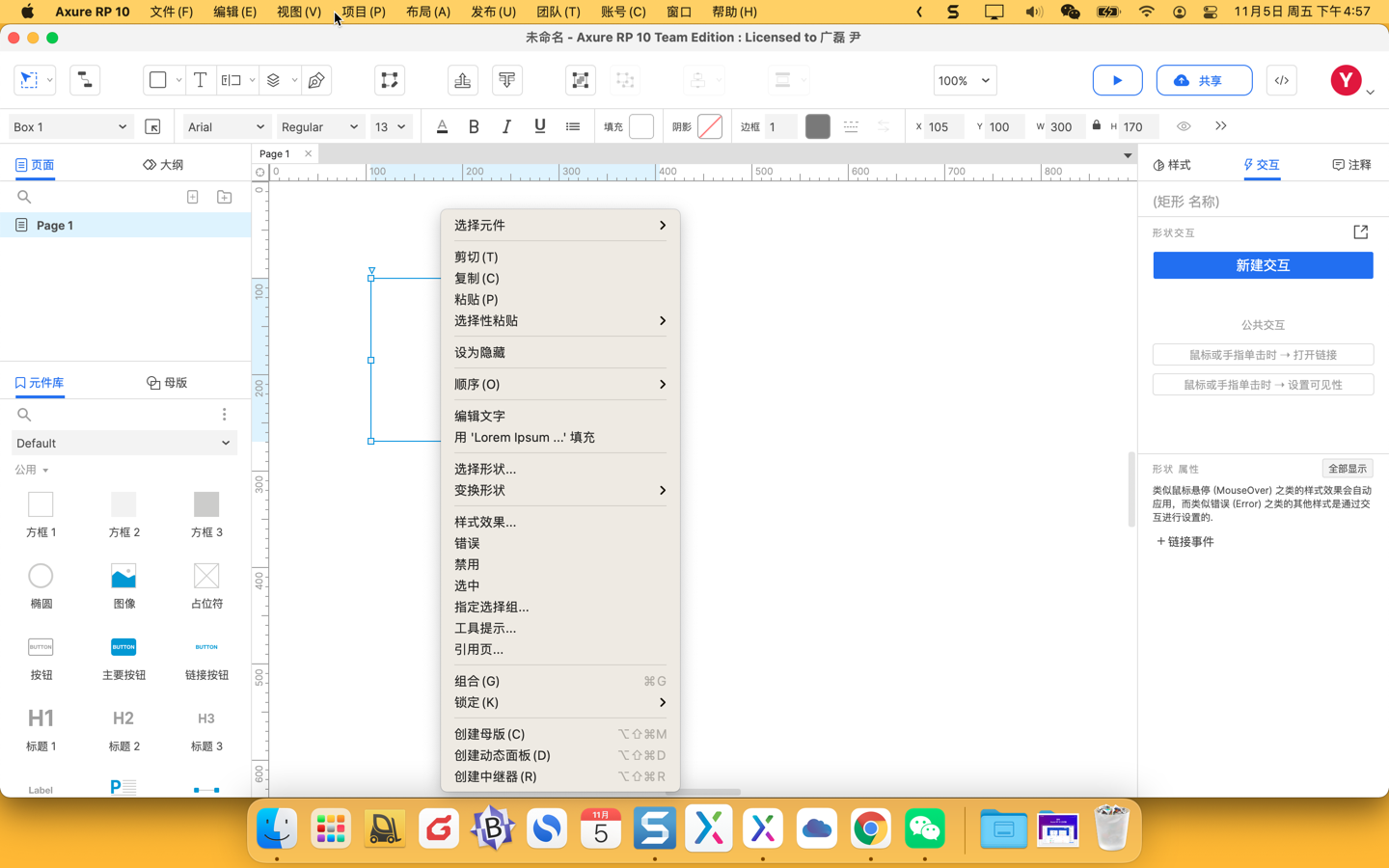Viewport: 1389px width, 868px height.
Task: Select the H1 标题 1 widget
Action: click(x=41, y=728)
